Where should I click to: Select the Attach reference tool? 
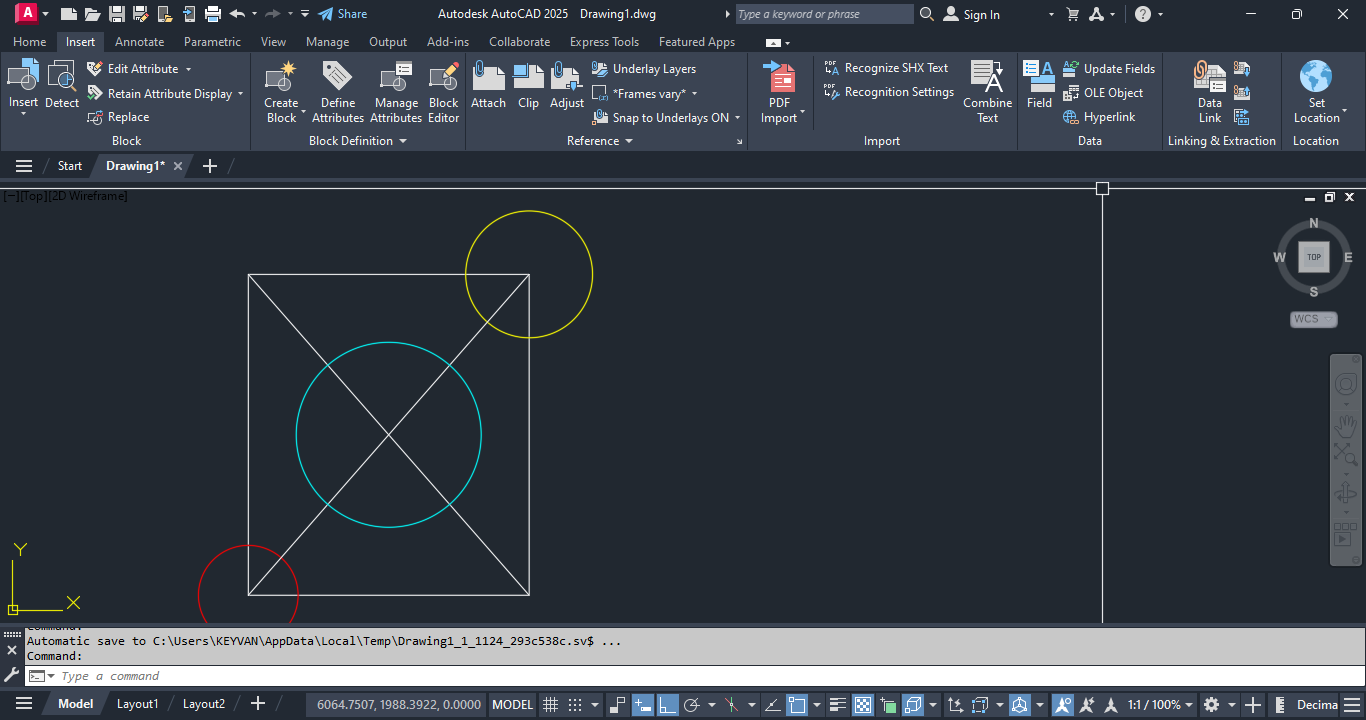[488, 77]
